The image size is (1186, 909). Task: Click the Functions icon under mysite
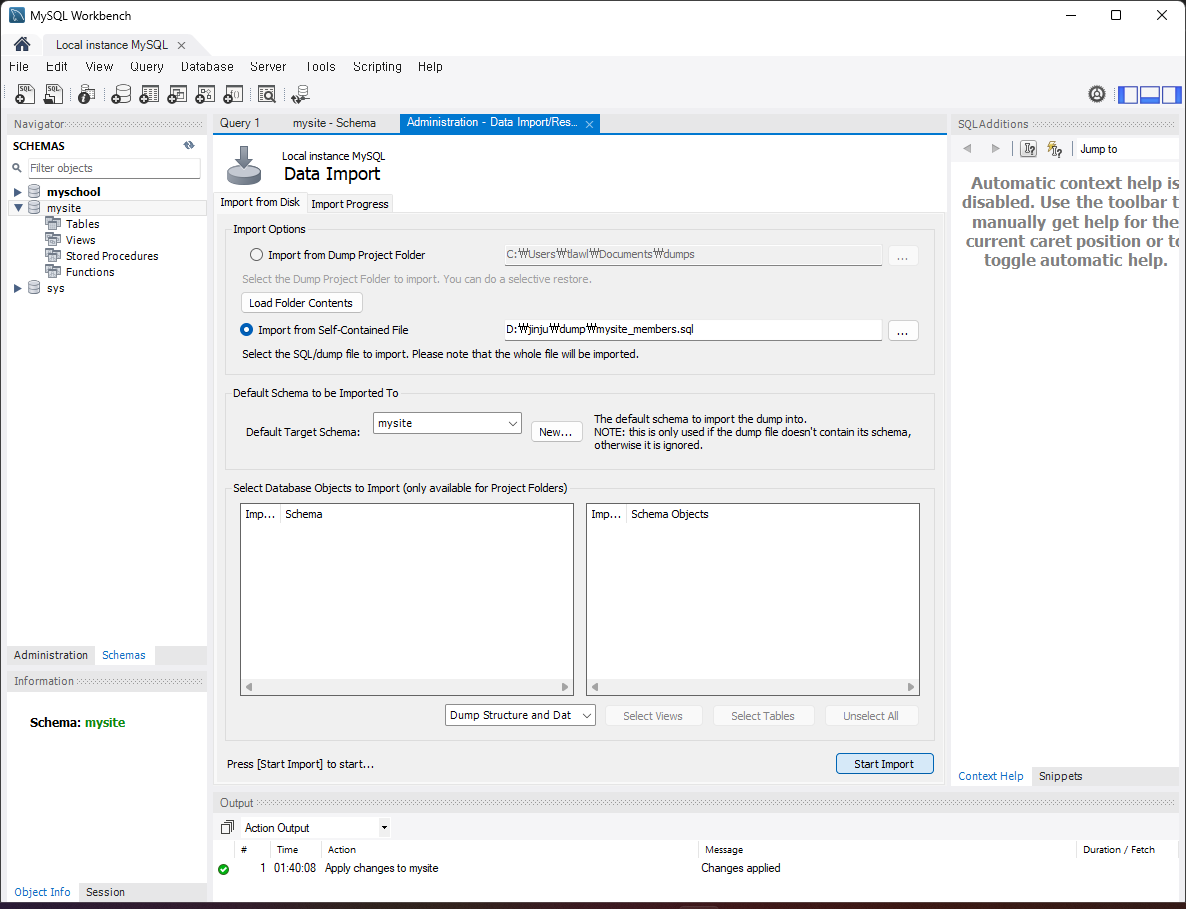click(53, 271)
